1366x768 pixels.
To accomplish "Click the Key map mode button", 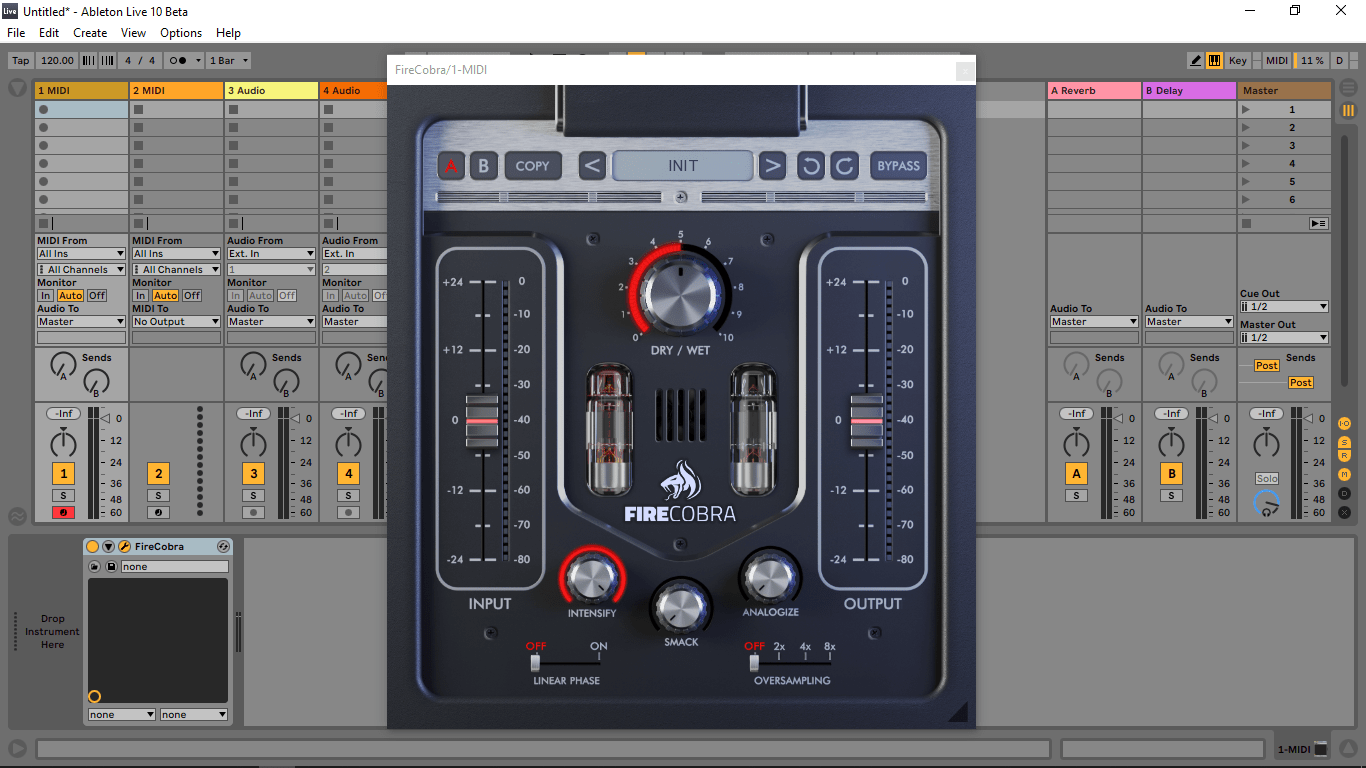I will pos(1238,61).
